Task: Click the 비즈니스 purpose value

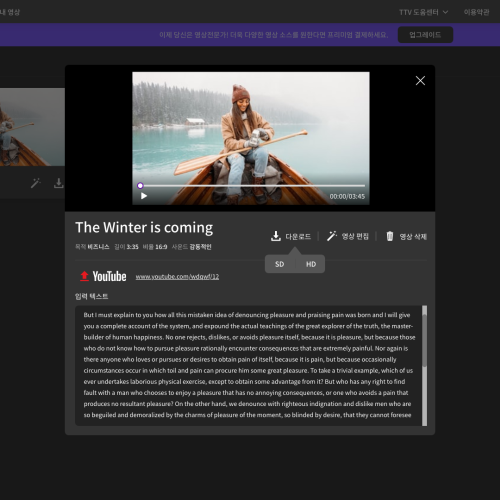Action: (x=98, y=247)
